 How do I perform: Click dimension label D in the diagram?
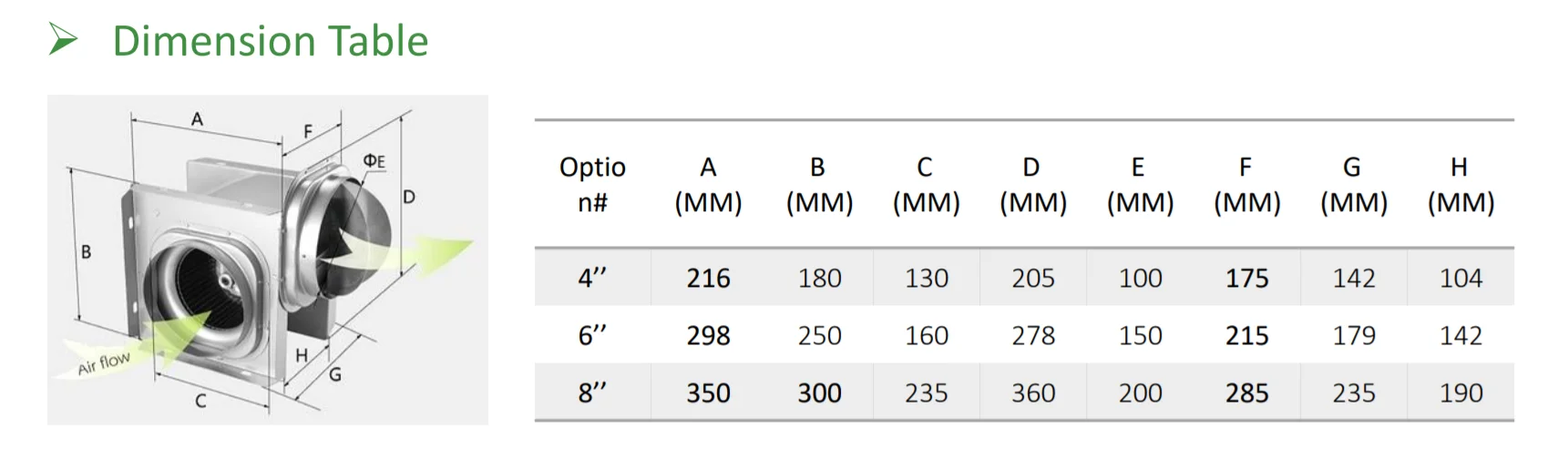409,197
